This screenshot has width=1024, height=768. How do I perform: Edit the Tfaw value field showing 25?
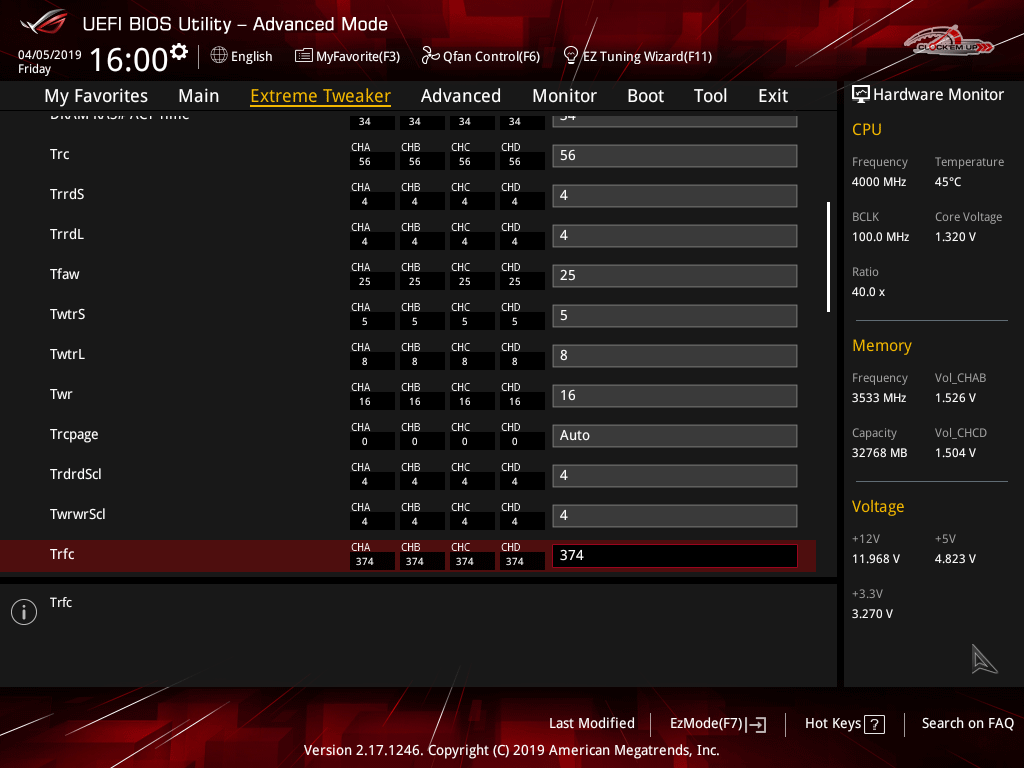[674, 276]
